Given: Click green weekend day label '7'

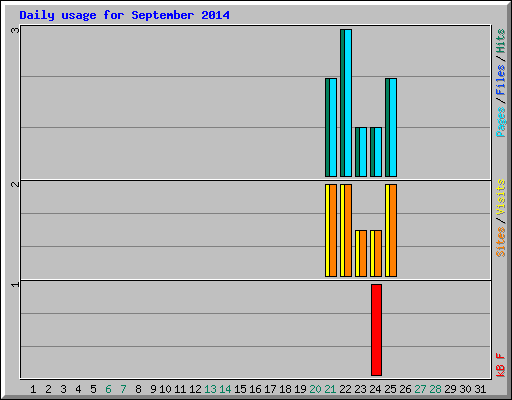Looking at the screenshot, I should point(123,389).
